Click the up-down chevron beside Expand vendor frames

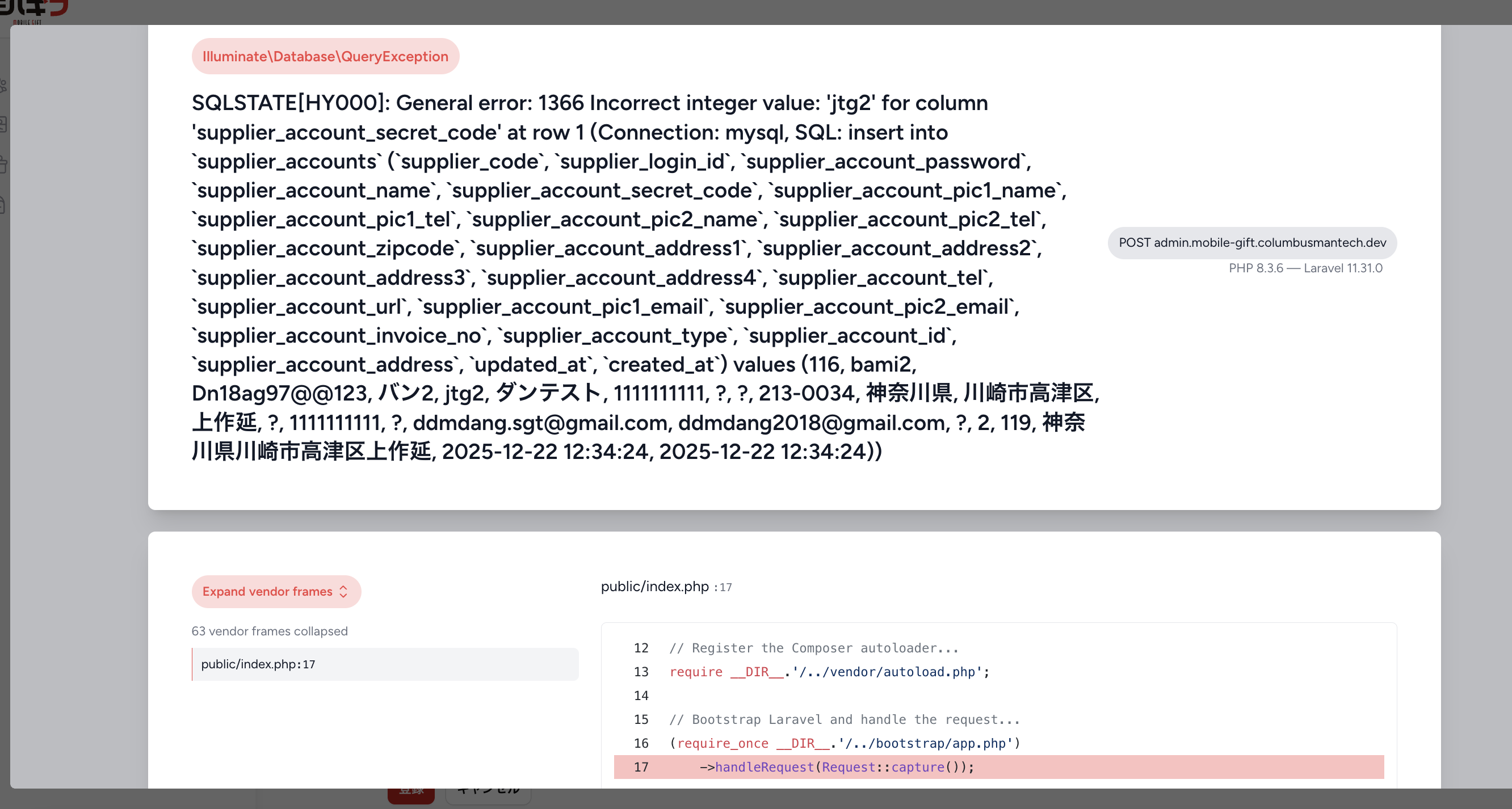point(344,591)
